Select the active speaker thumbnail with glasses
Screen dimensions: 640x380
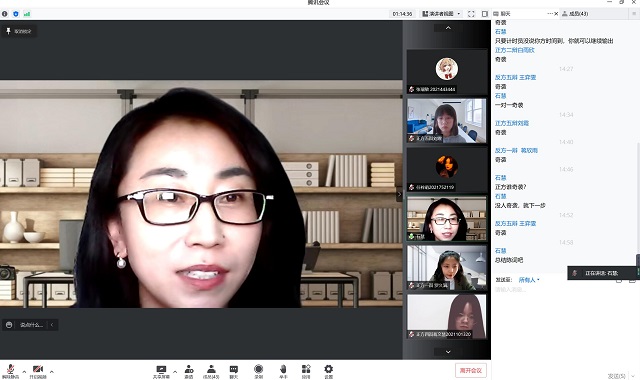447,218
